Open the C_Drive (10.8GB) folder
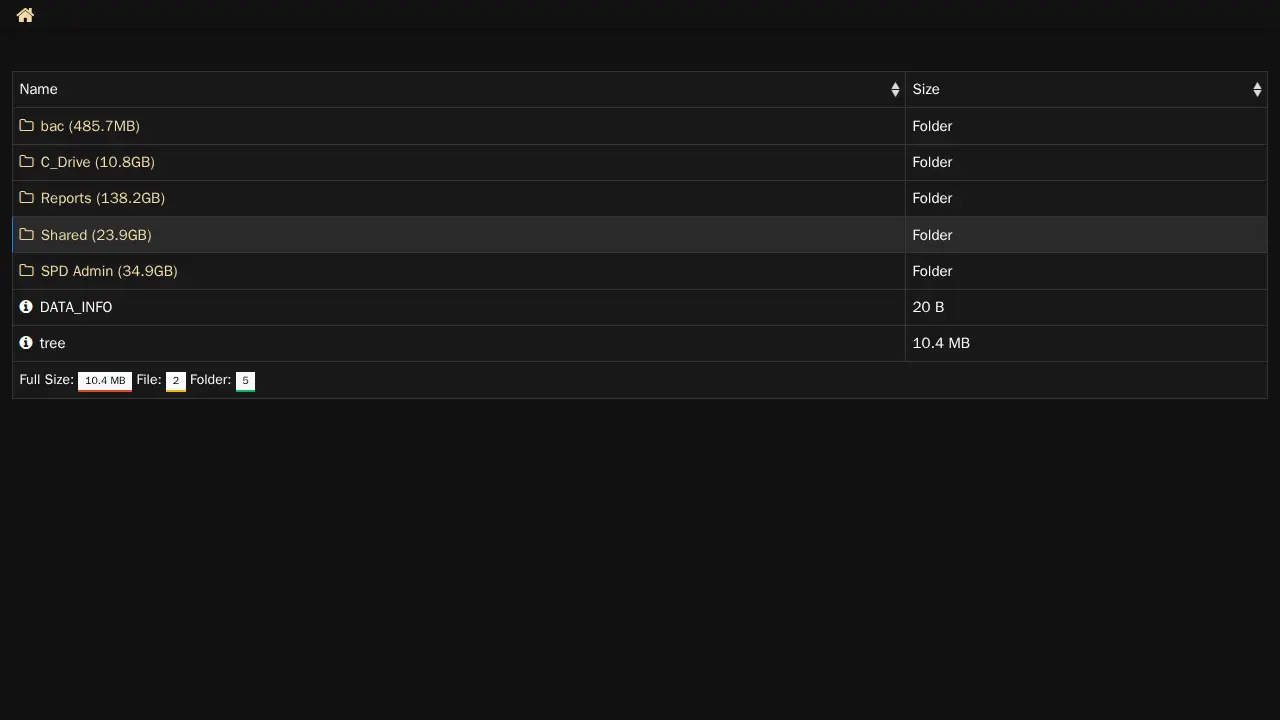The height and width of the screenshot is (720, 1280). 97,162
